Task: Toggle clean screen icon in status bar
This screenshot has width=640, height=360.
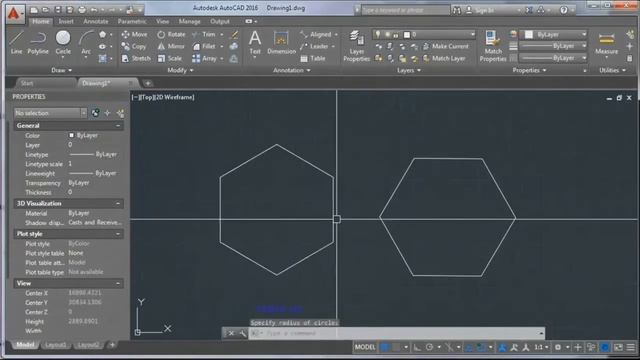Action: click(x=618, y=347)
